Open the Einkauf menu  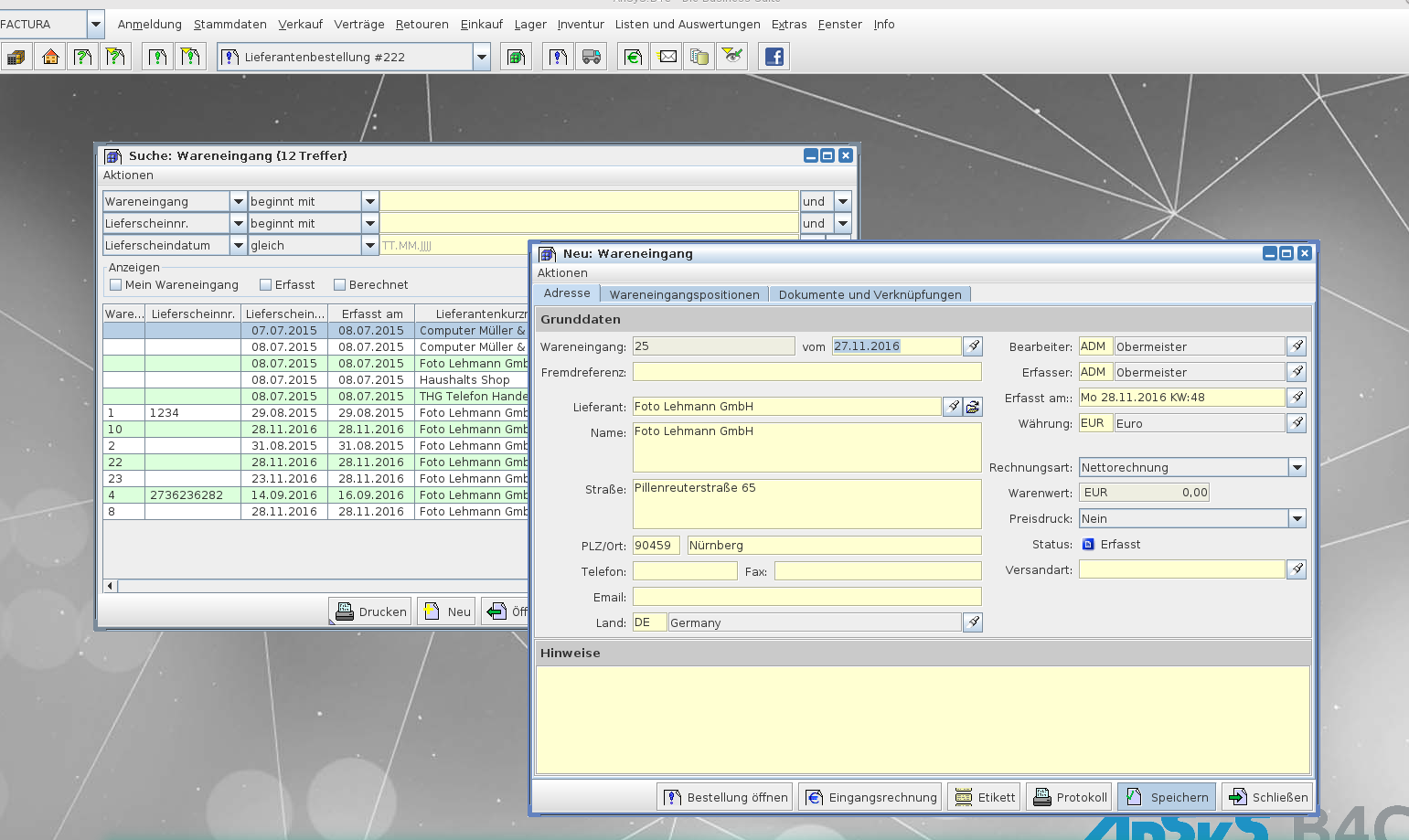481,25
